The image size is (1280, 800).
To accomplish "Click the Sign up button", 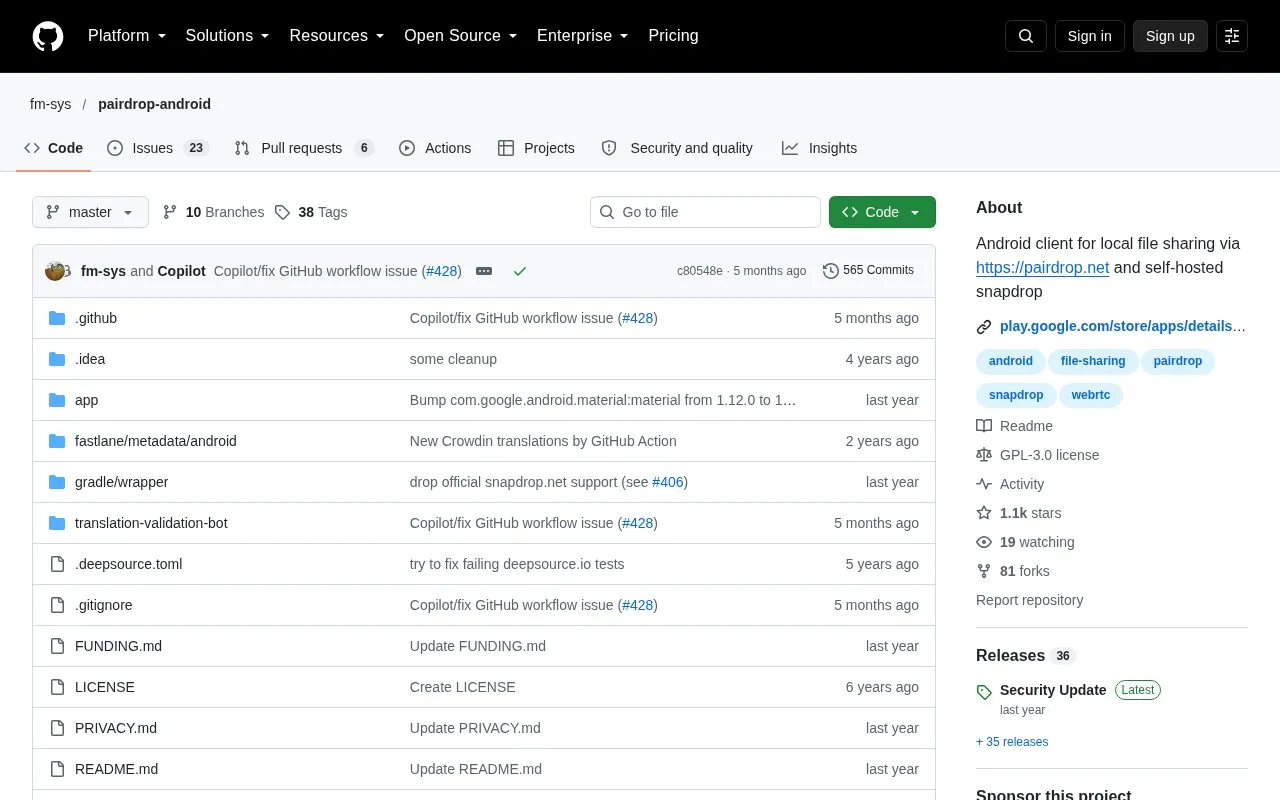I will (x=1170, y=36).
